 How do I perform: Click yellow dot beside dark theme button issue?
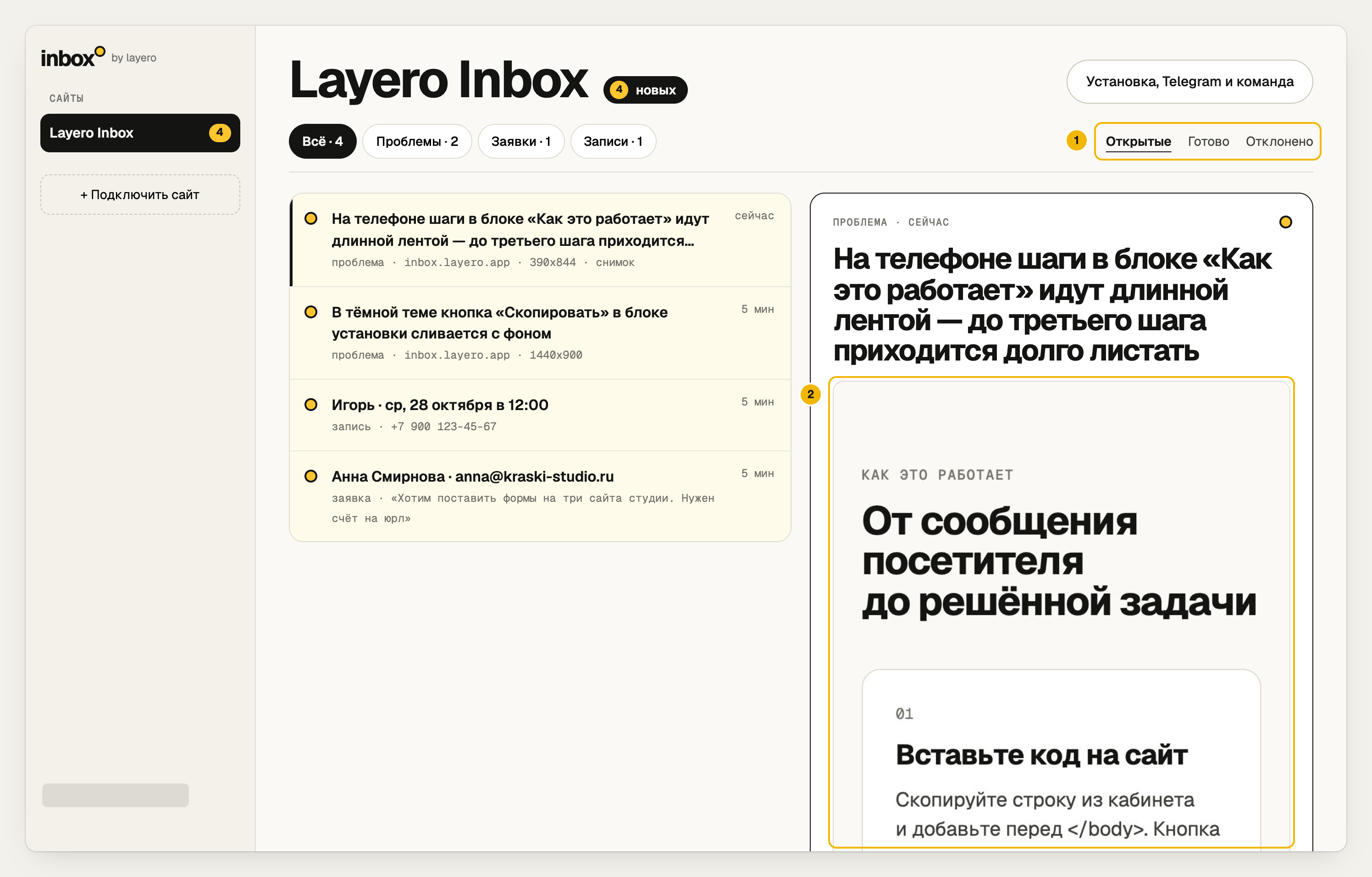click(x=311, y=312)
